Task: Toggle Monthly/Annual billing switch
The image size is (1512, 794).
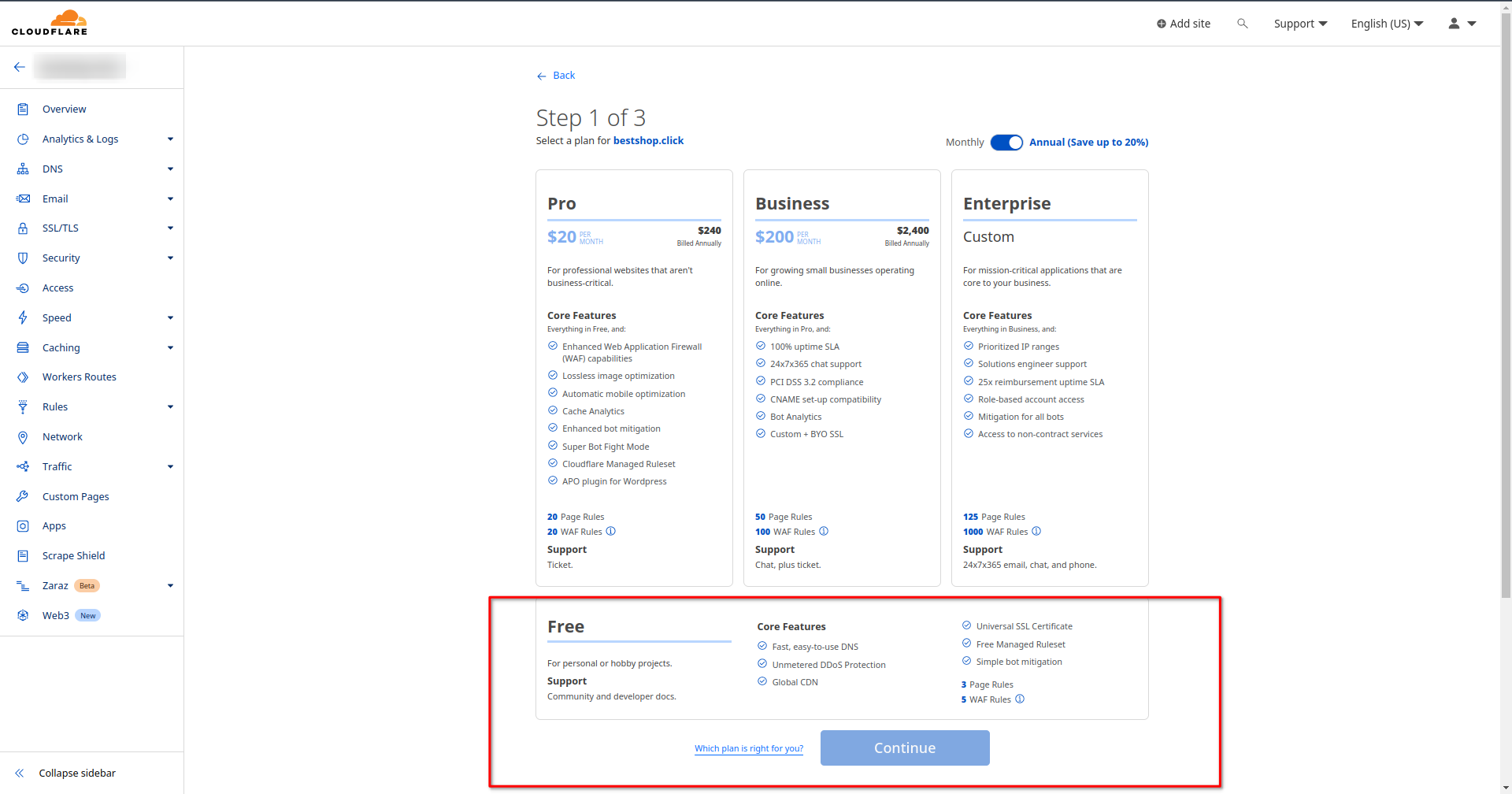Action: click(x=1006, y=143)
